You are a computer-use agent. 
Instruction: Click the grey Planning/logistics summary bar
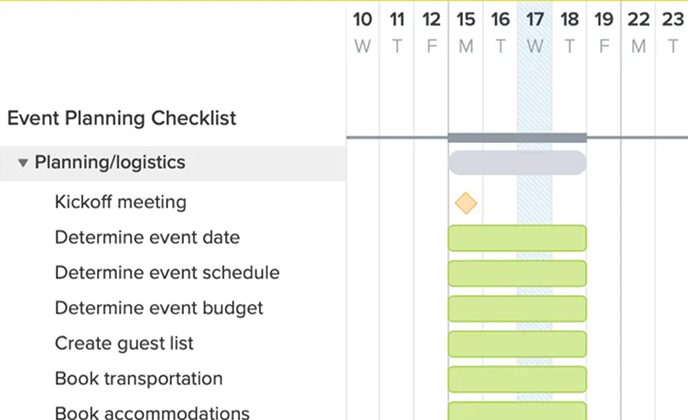tap(517, 163)
